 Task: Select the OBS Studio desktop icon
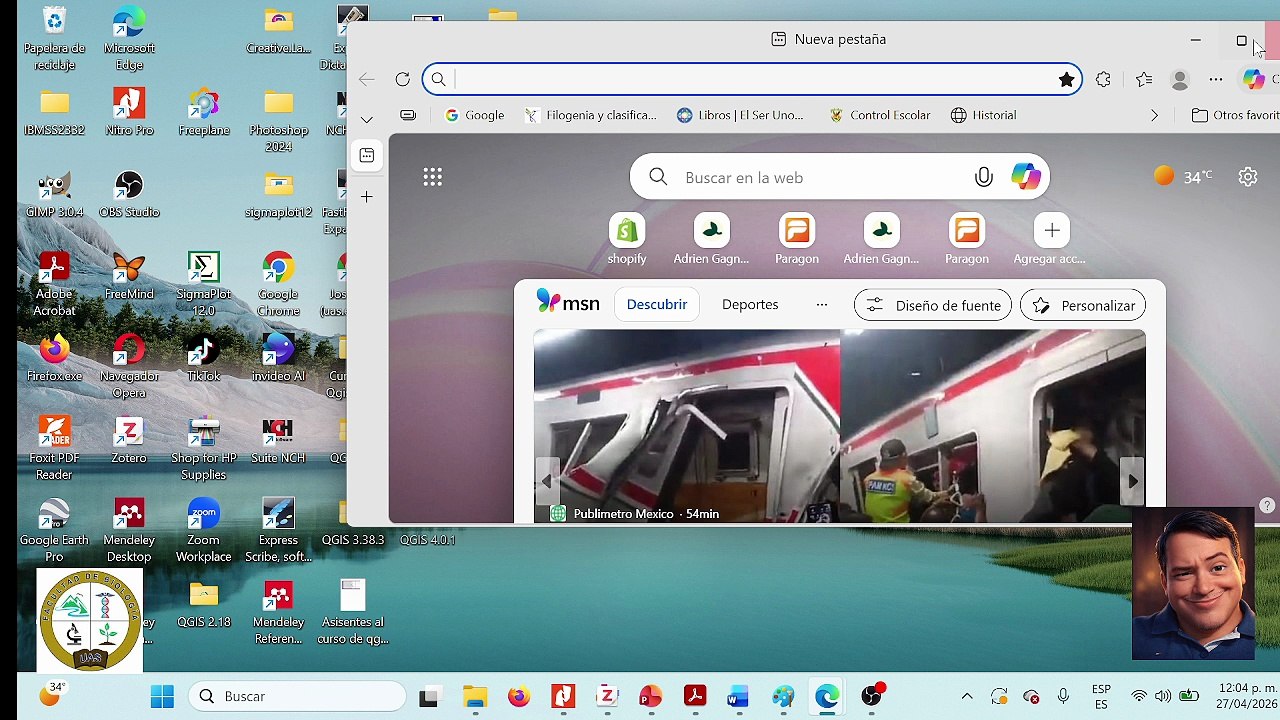pyautogui.click(x=129, y=195)
